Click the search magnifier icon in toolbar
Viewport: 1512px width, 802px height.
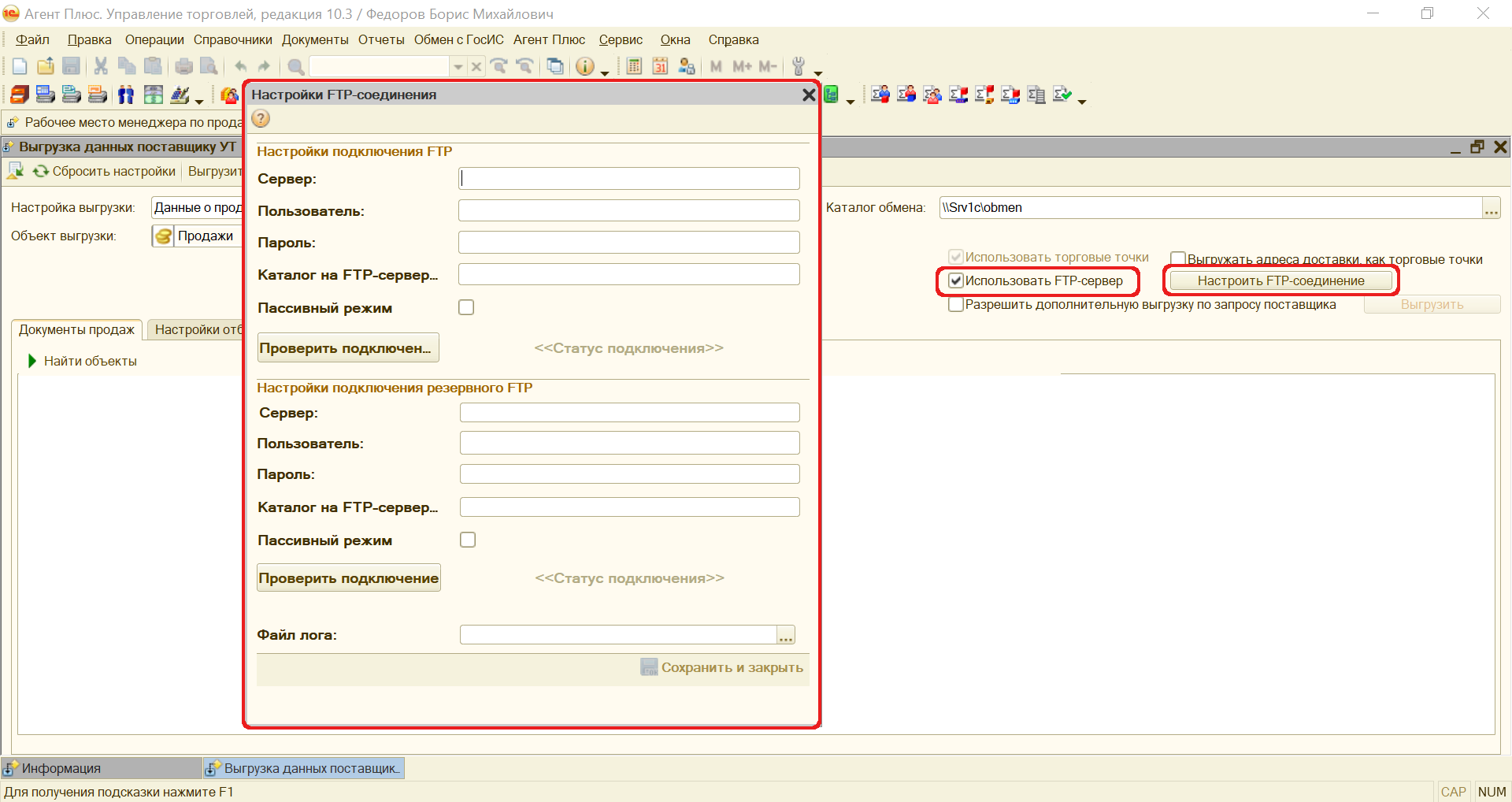(x=296, y=67)
